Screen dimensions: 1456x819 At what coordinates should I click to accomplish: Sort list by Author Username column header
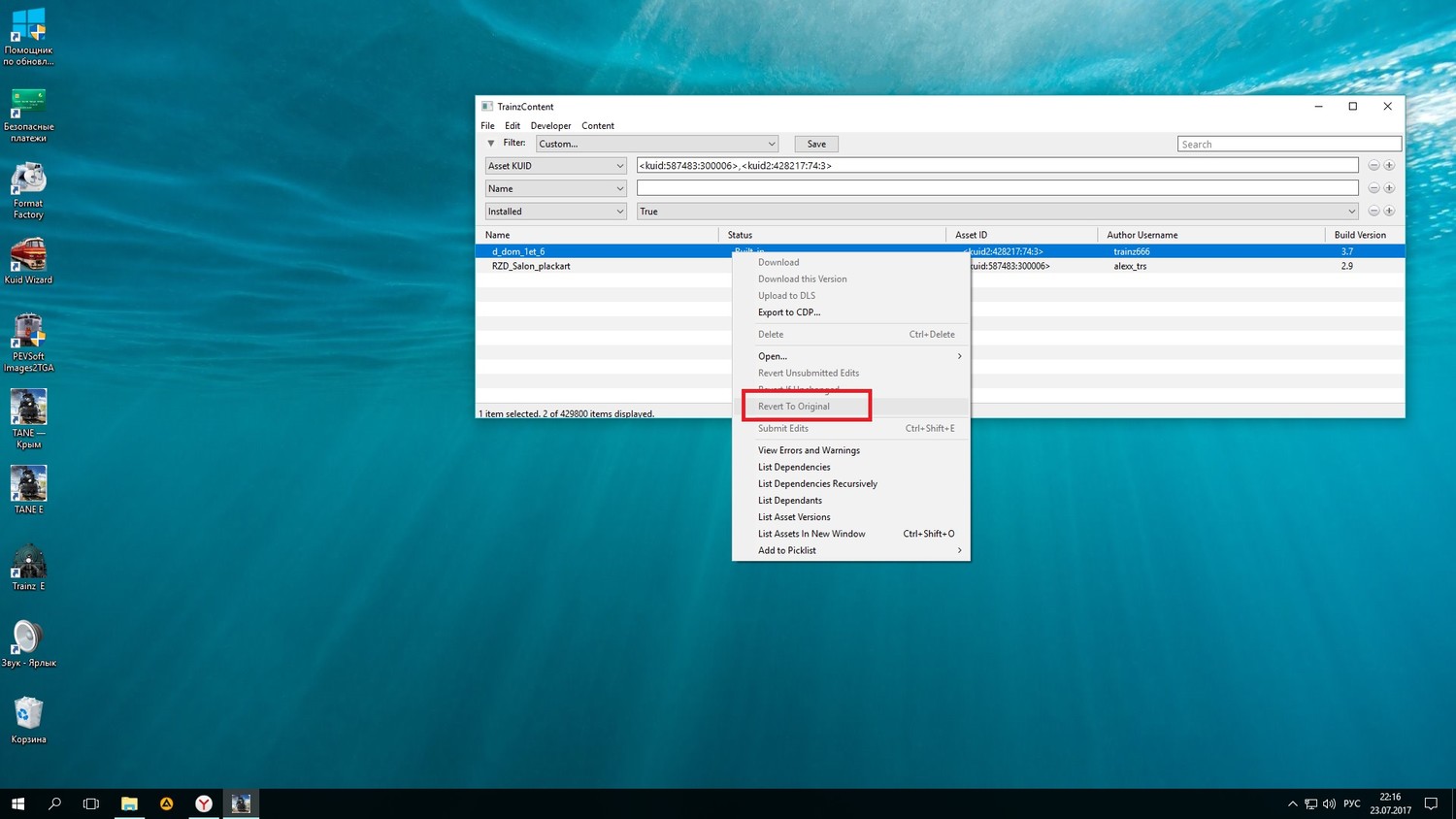click(1142, 235)
